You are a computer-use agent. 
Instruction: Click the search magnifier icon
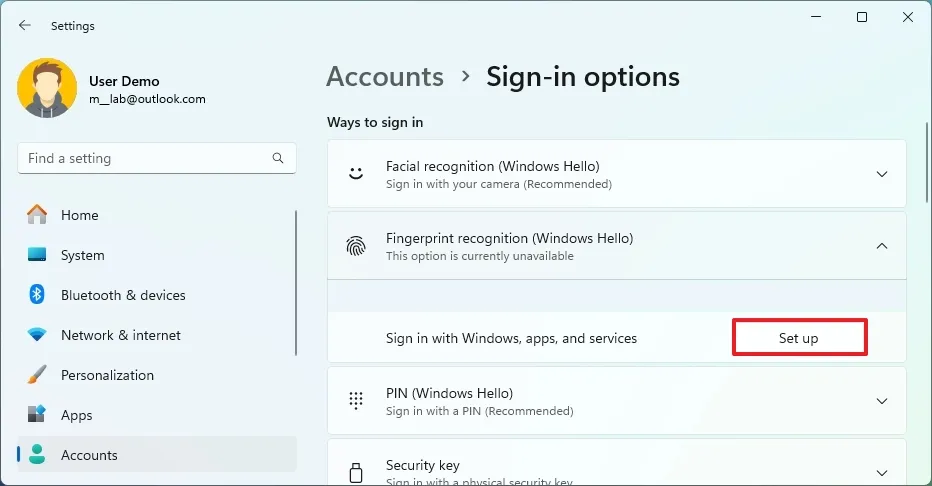pyautogui.click(x=278, y=158)
